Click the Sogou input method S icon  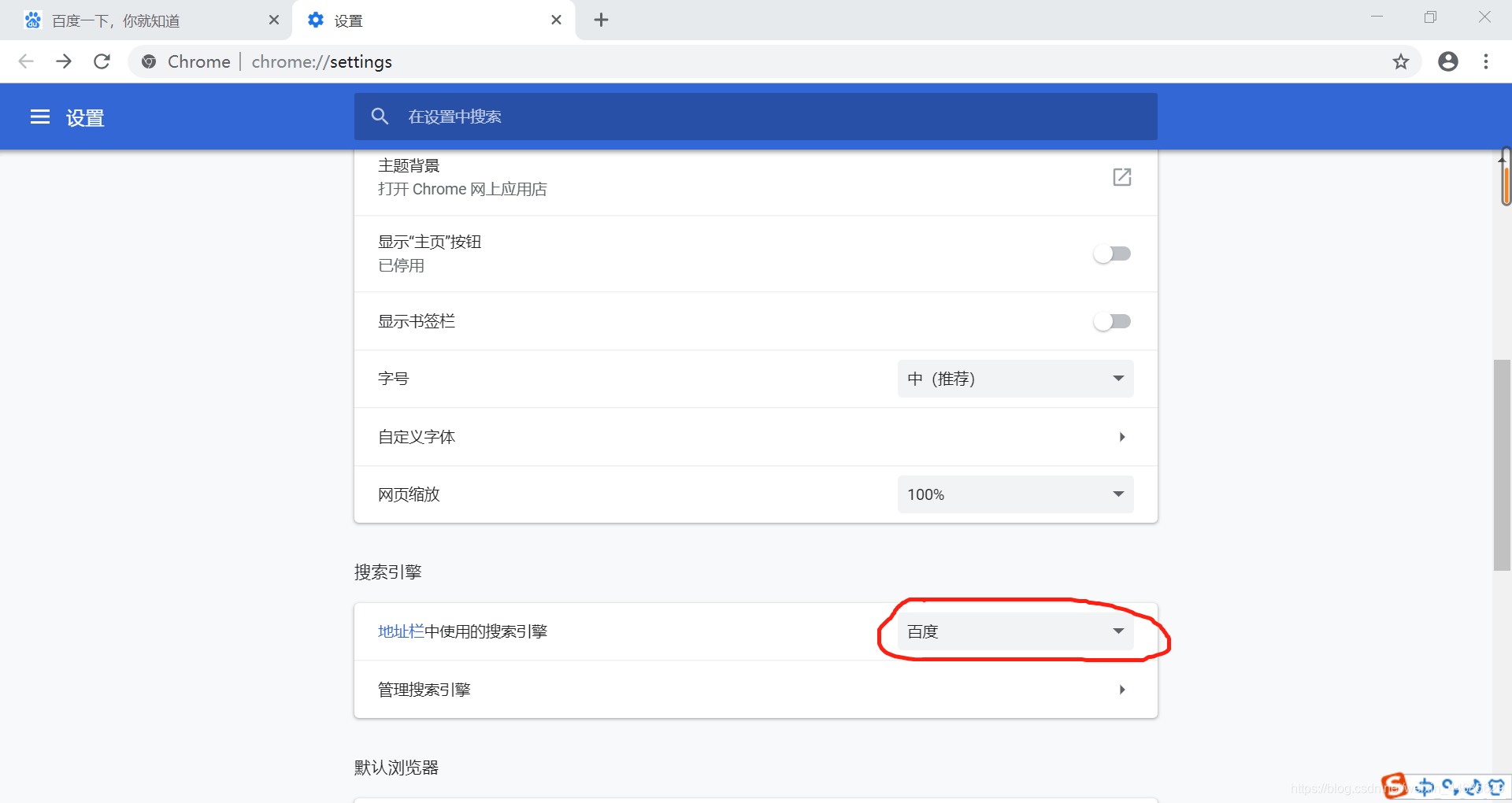tap(1395, 786)
